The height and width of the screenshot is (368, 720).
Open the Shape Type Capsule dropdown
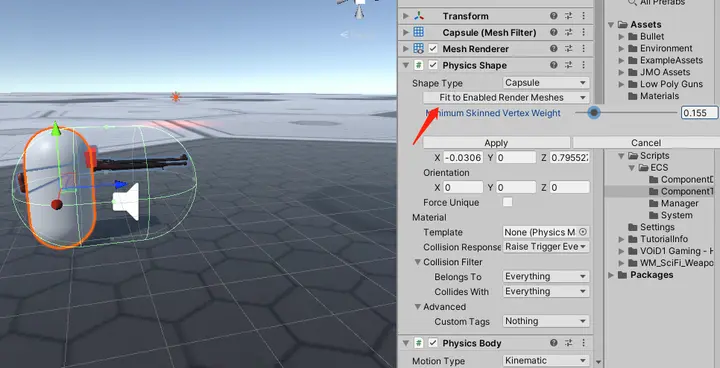tap(546, 83)
